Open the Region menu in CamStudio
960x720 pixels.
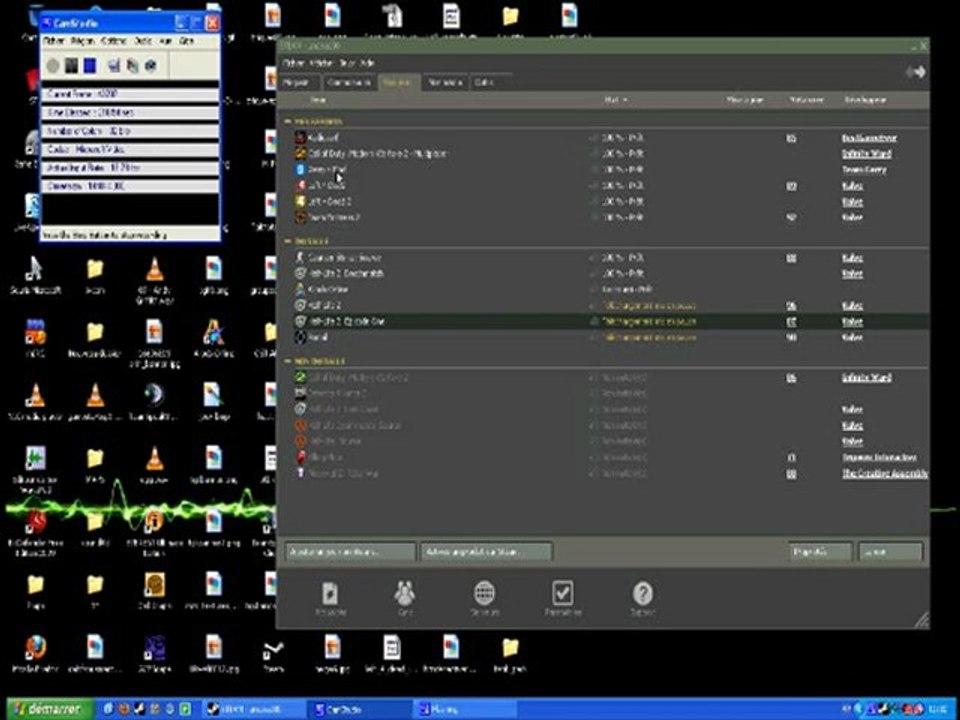(83, 41)
